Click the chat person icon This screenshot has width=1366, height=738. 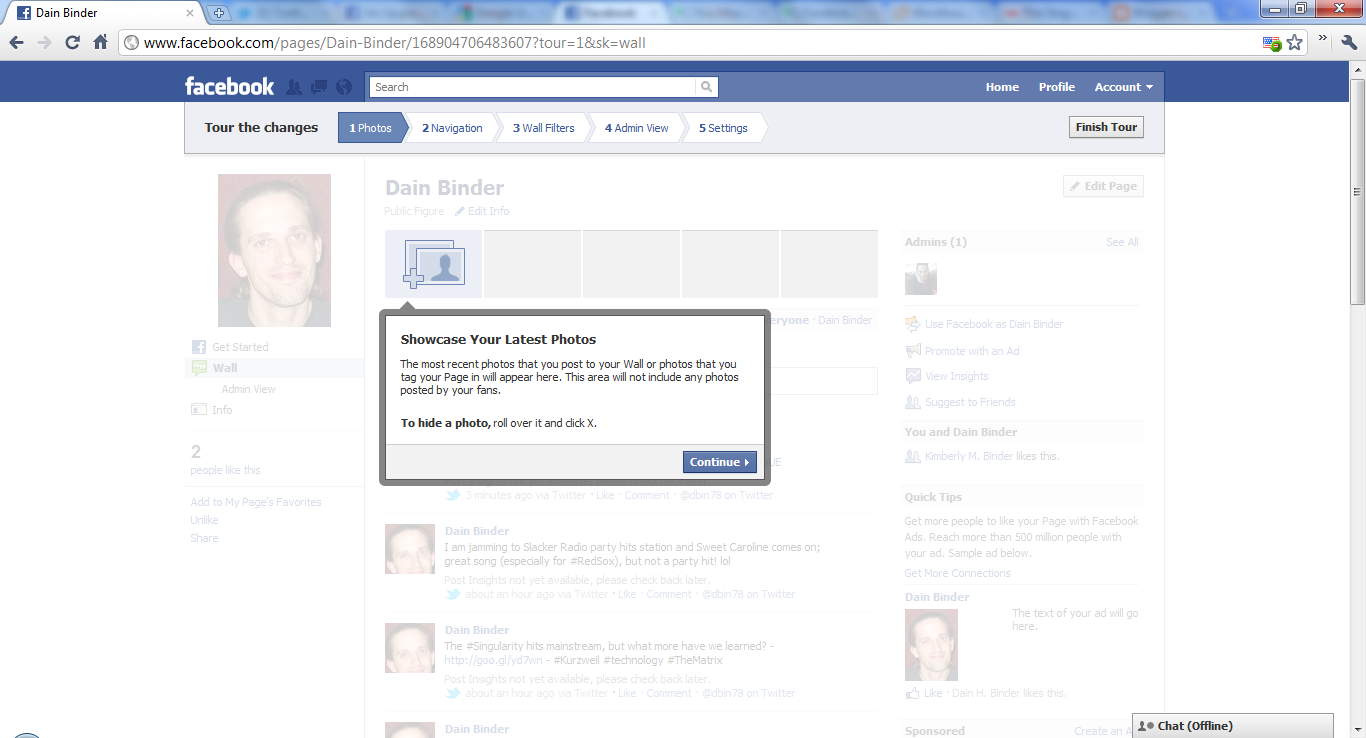point(1146,726)
